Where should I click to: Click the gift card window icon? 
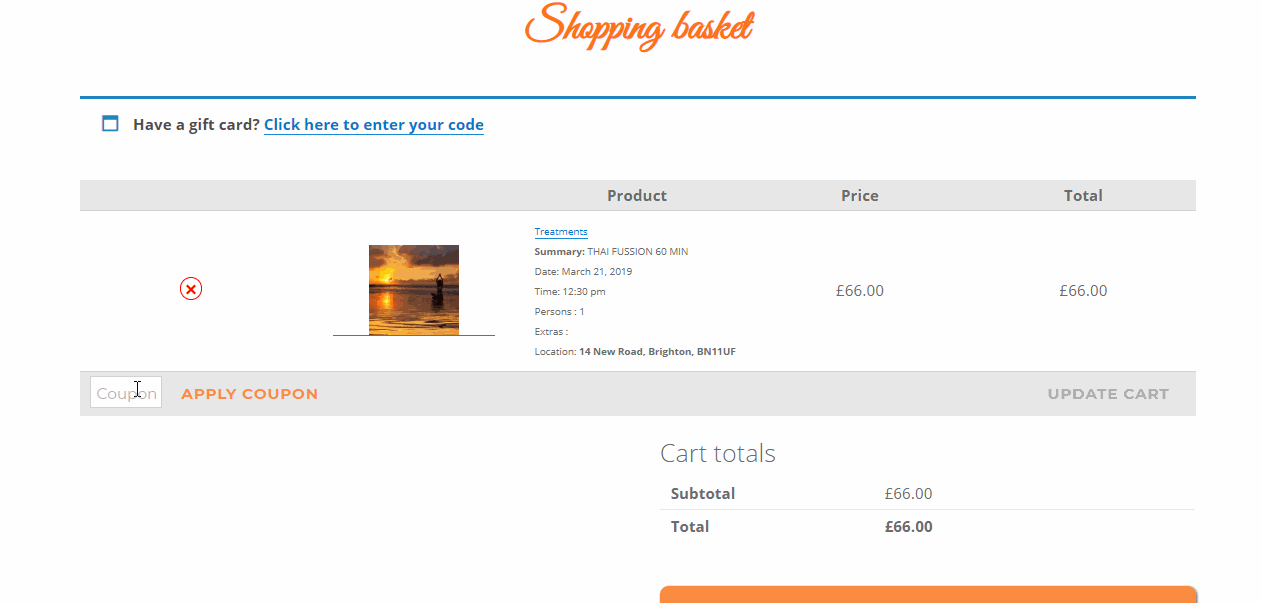110,124
